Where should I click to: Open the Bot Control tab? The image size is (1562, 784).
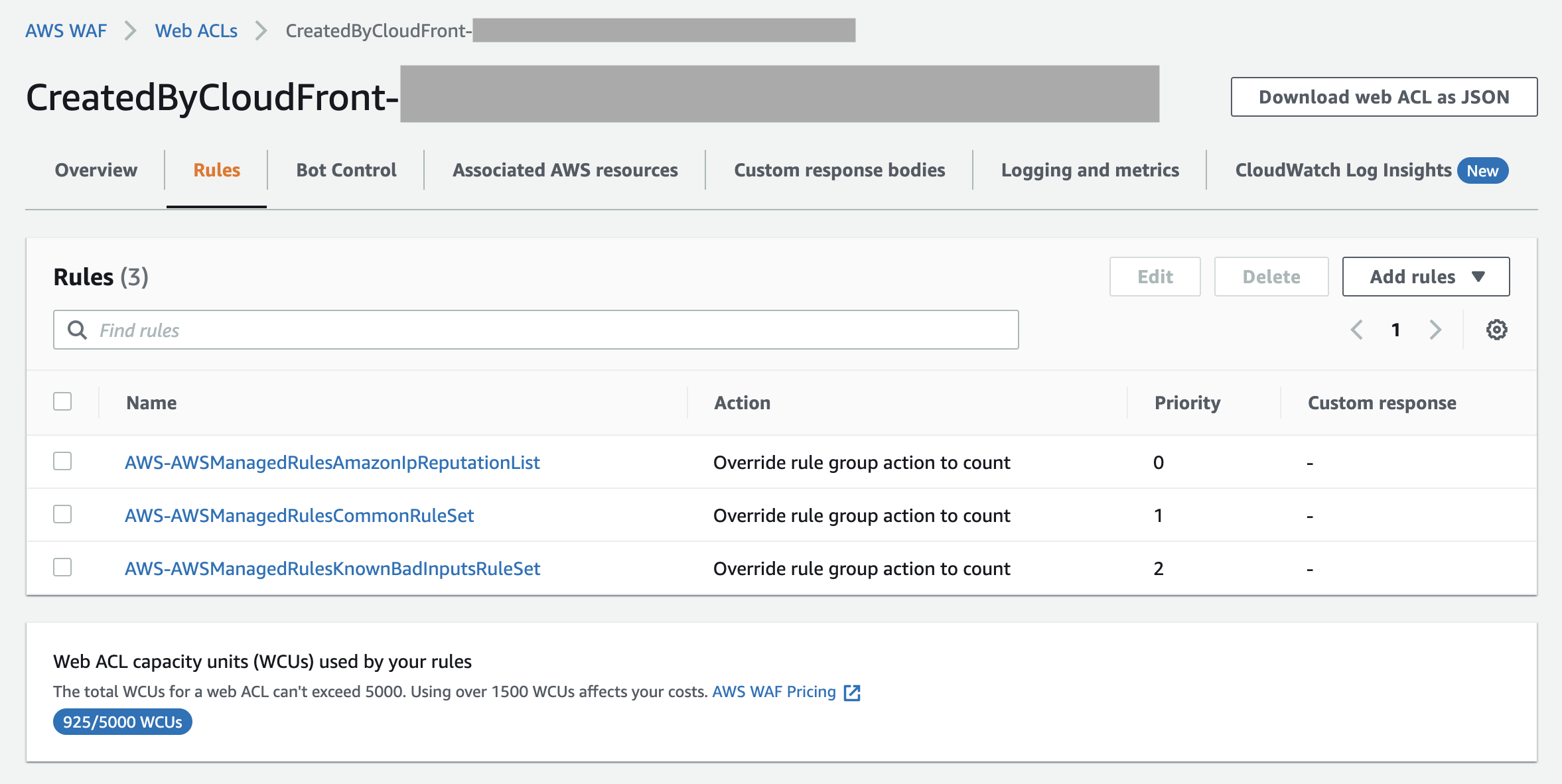(346, 170)
